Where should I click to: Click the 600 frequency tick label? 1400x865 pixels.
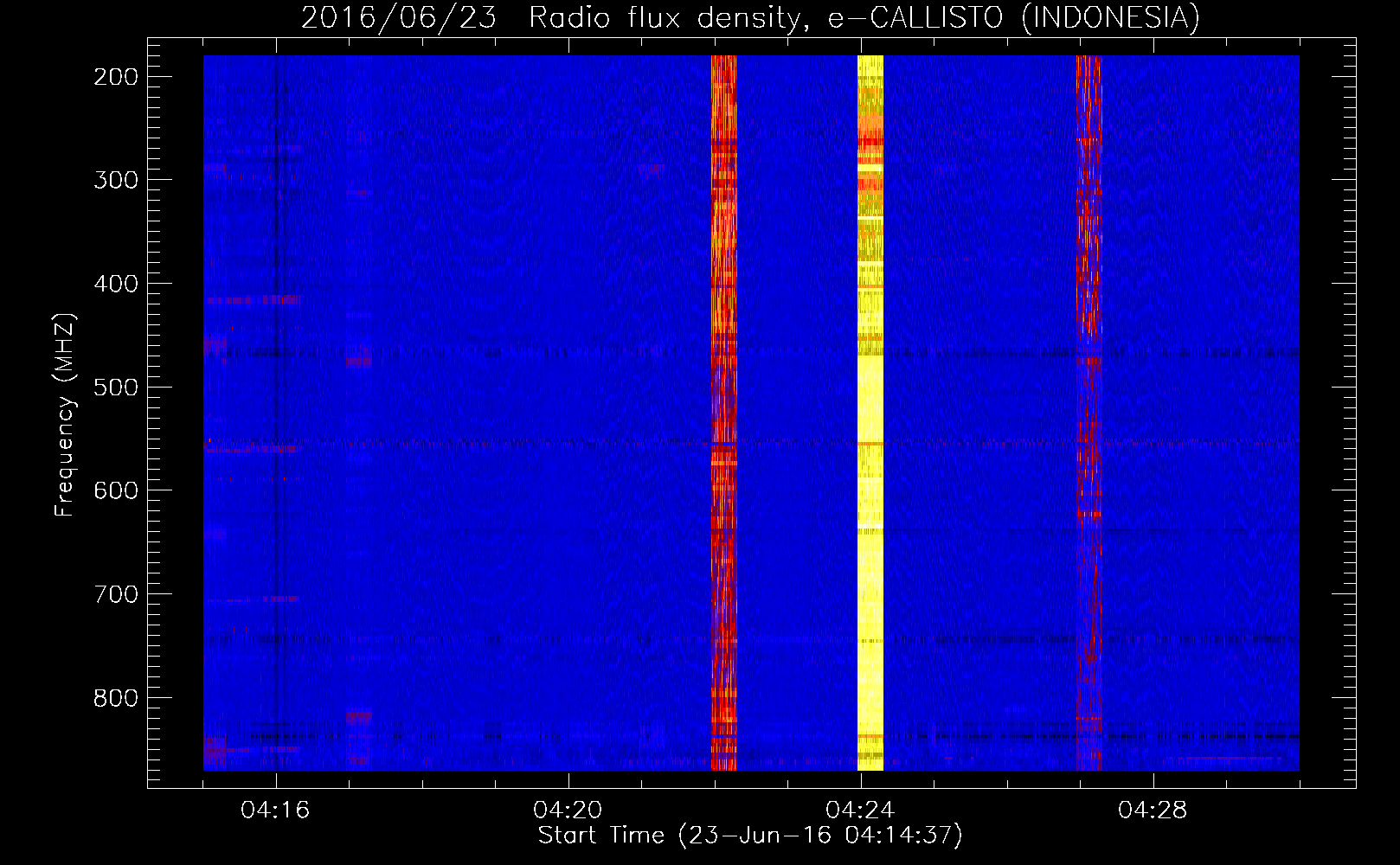pos(116,490)
